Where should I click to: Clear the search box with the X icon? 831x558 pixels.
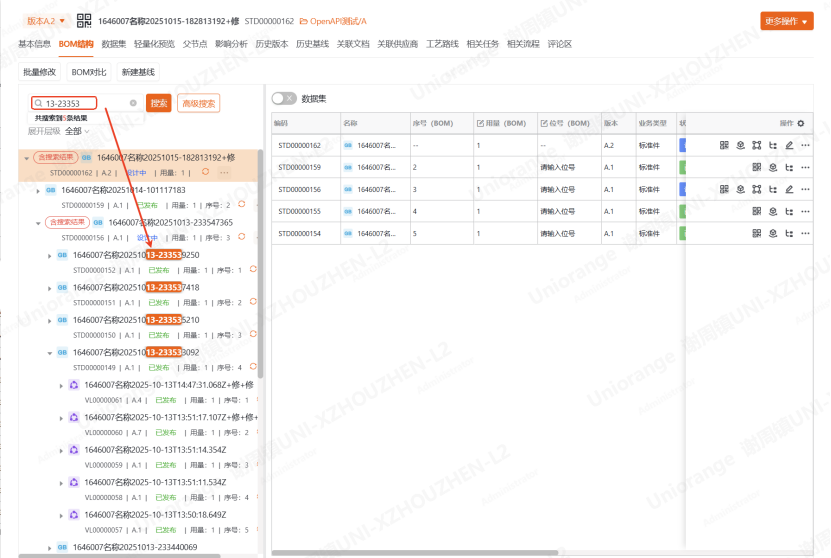pyautogui.click(x=133, y=103)
